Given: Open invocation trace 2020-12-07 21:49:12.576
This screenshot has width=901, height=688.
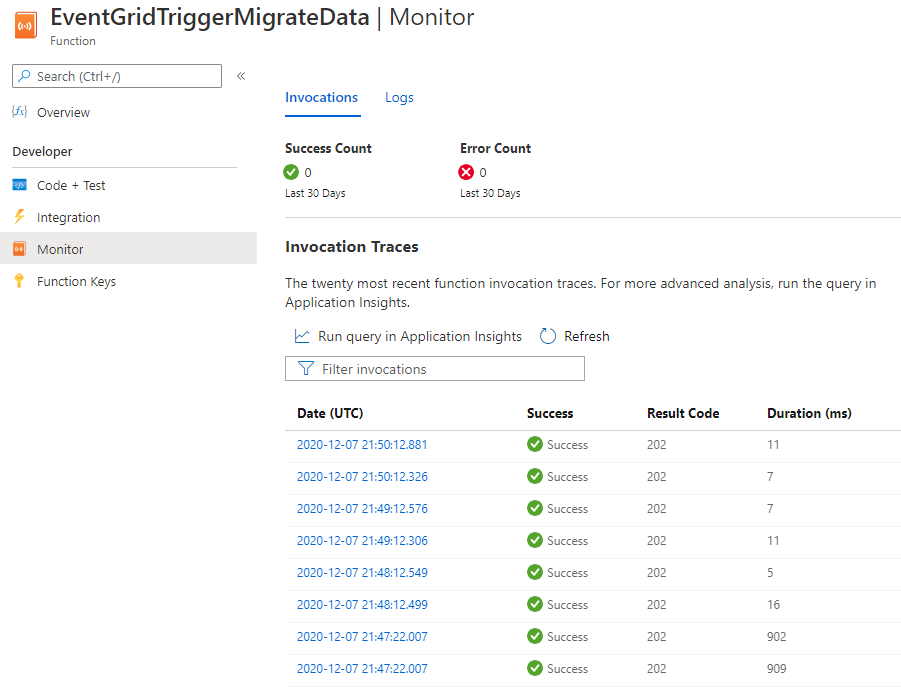Looking at the screenshot, I should 362,509.
